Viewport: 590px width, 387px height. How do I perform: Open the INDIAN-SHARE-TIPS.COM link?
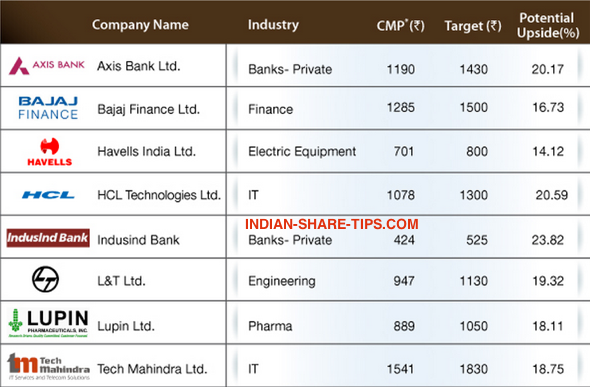[331, 224]
